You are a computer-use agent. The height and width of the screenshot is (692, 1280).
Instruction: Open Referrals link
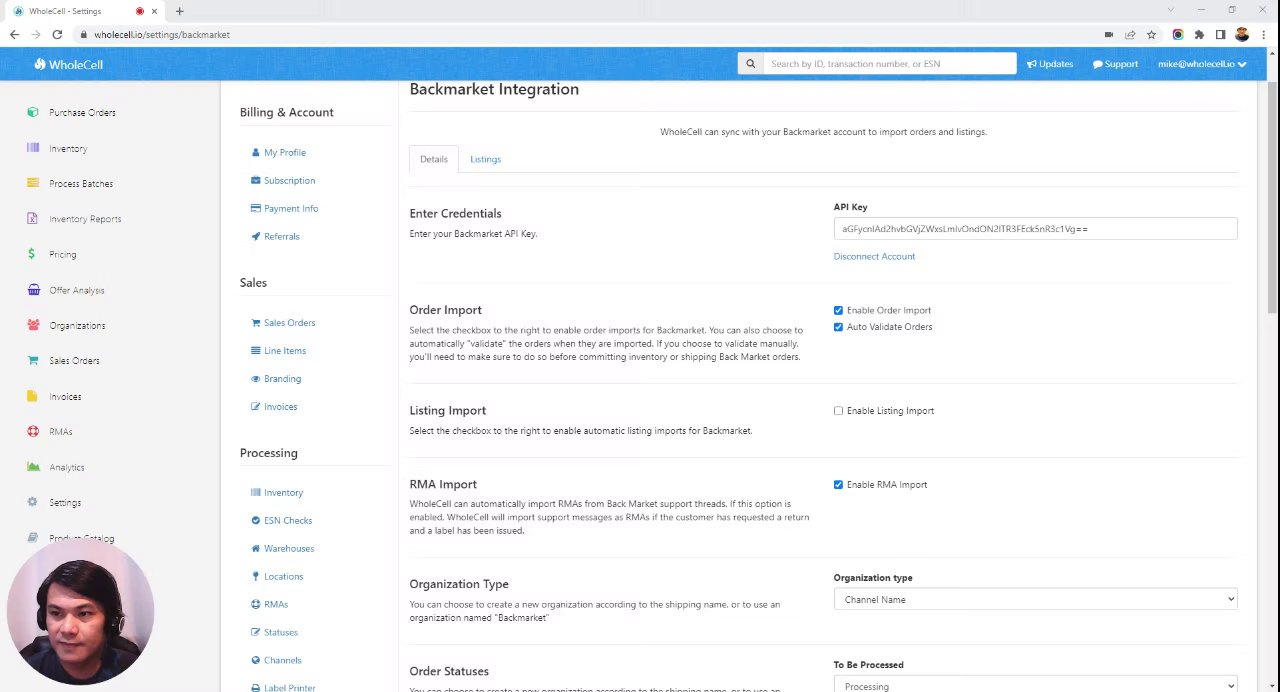coord(281,236)
